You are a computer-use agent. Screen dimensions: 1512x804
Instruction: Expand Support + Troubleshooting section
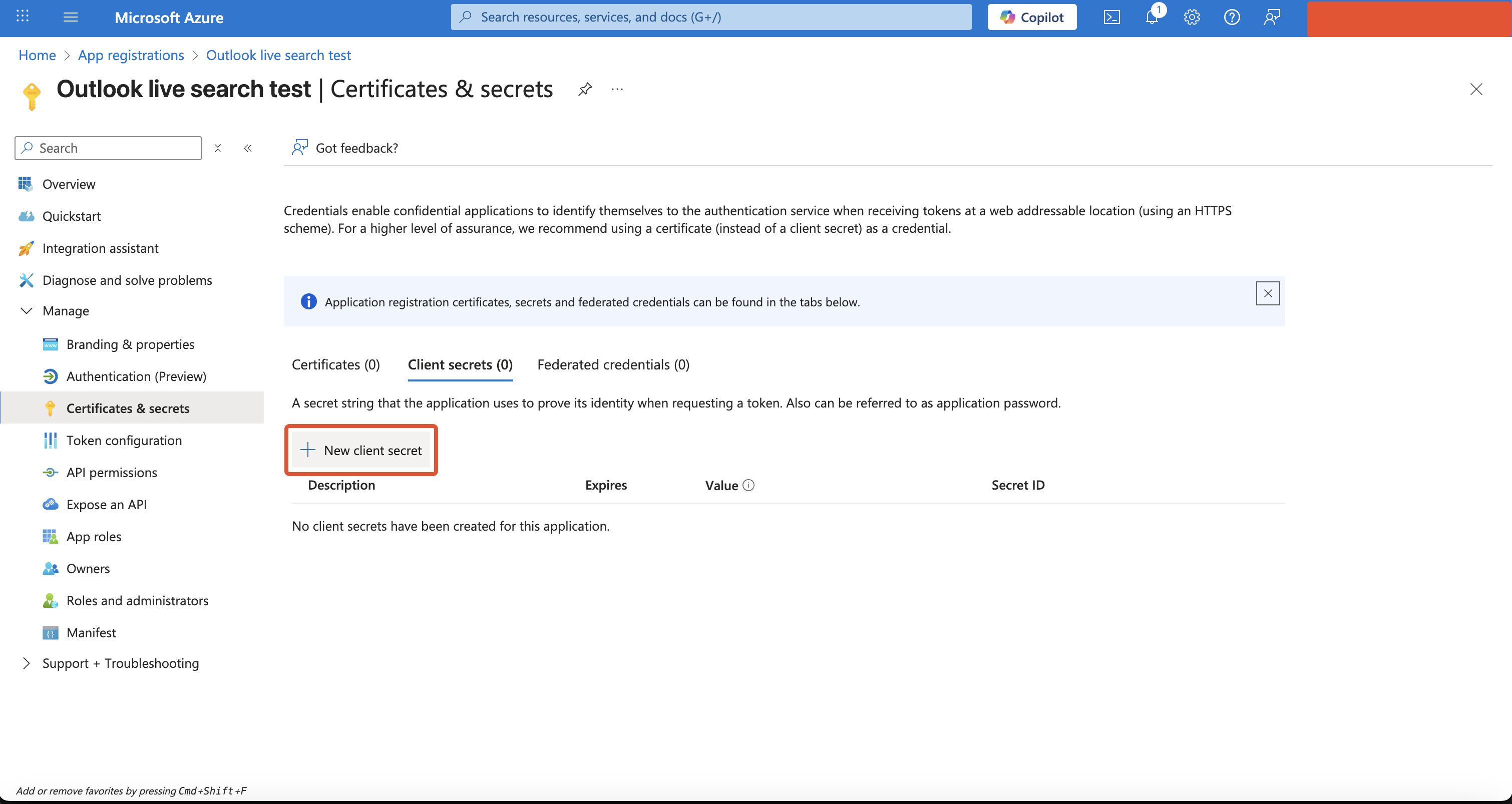click(x=27, y=663)
